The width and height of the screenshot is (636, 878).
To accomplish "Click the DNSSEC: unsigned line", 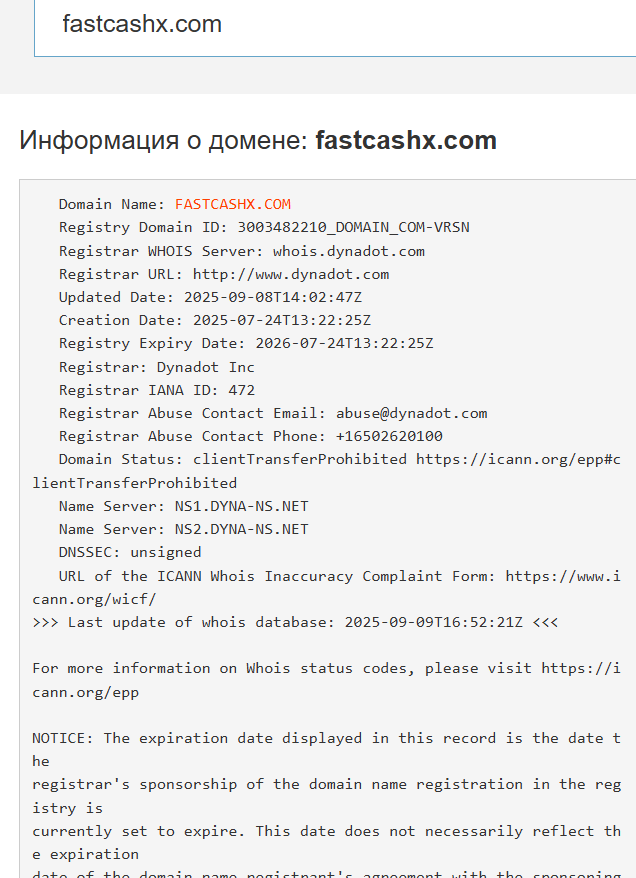I will (129, 552).
